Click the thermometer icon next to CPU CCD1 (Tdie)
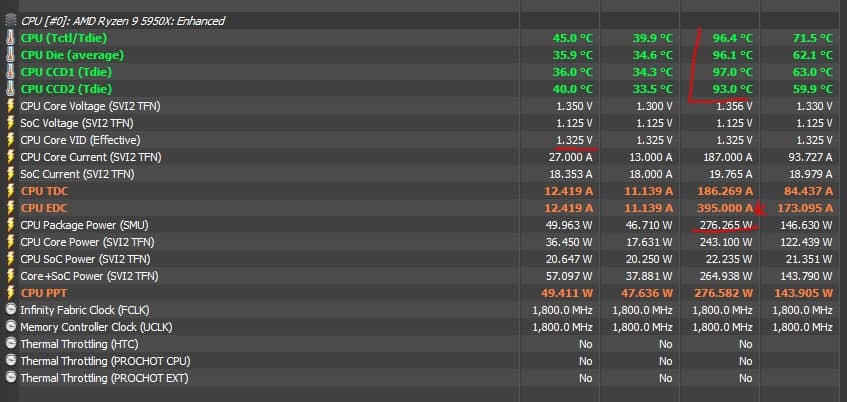The width and height of the screenshot is (847, 402). click(11, 72)
